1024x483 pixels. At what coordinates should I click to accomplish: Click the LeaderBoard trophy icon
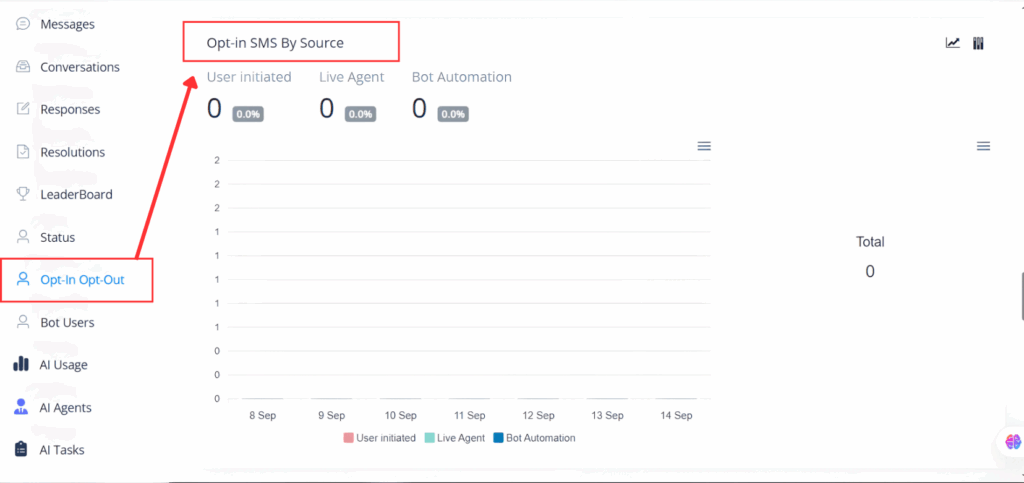23,194
